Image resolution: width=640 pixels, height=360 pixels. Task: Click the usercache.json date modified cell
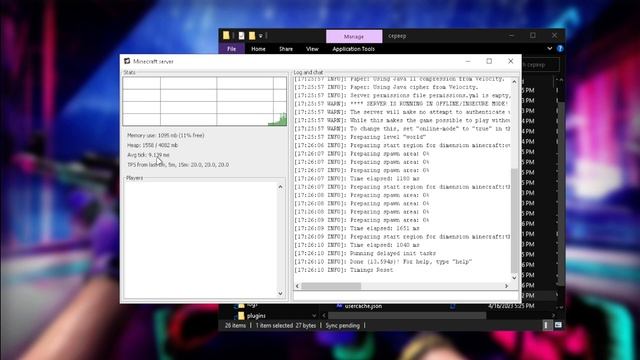[x=511, y=306]
